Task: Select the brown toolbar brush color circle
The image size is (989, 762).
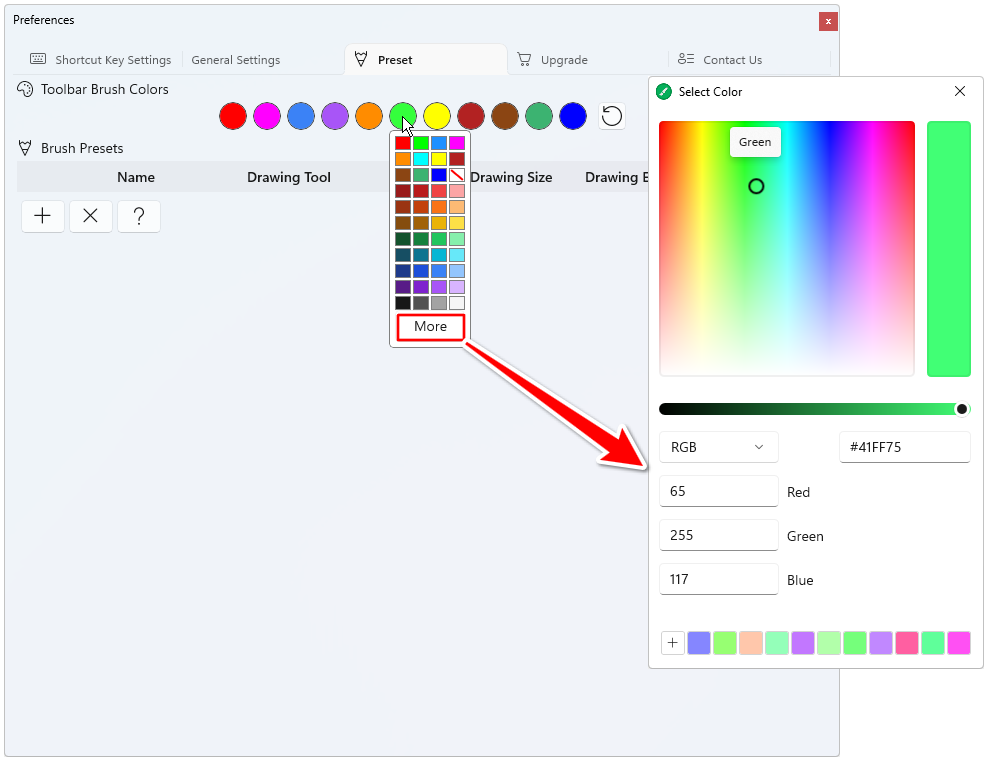Action: coord(505,116)
